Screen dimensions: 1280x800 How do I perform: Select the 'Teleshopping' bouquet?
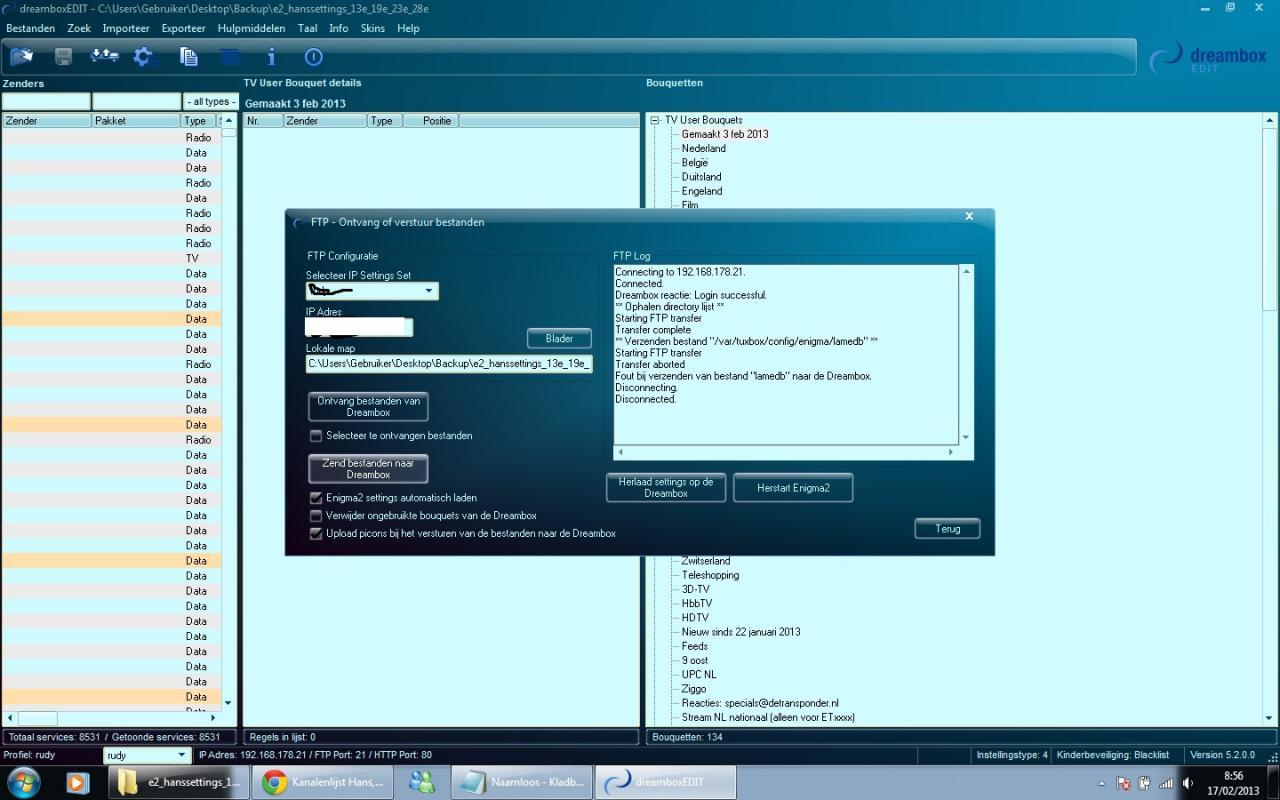click(710, 575)
